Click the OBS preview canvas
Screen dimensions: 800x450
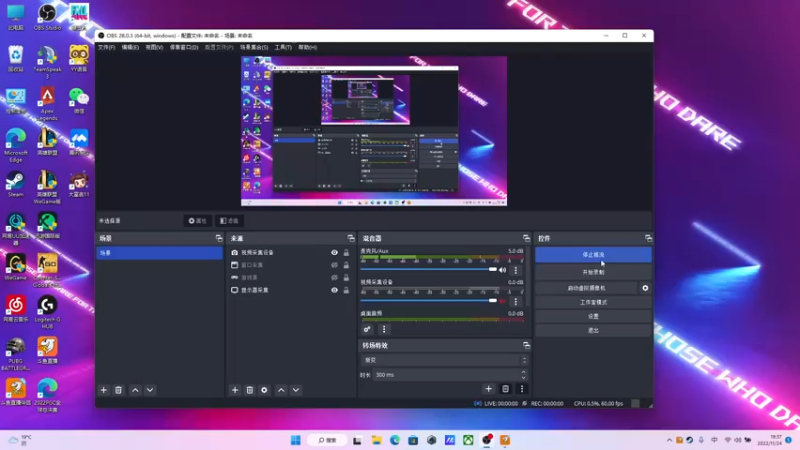[x=374, y=131]
